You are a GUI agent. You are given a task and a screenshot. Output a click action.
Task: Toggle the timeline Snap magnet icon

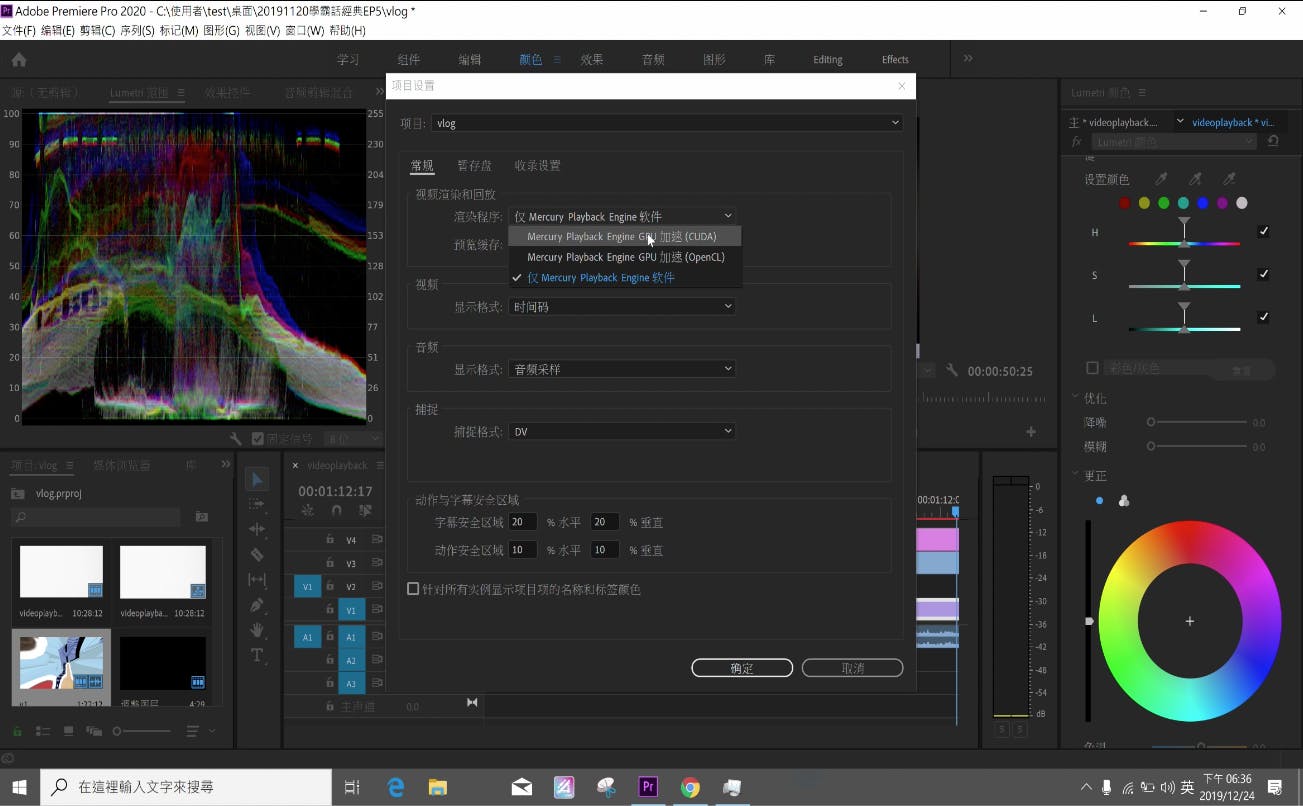[x=337, y=510]
